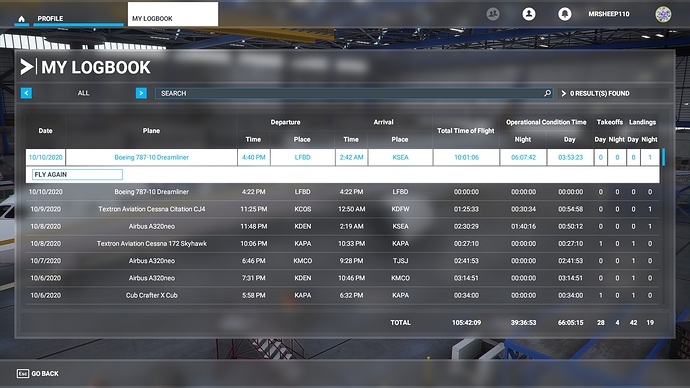Click the Date column header

click(x=45, y=131)
